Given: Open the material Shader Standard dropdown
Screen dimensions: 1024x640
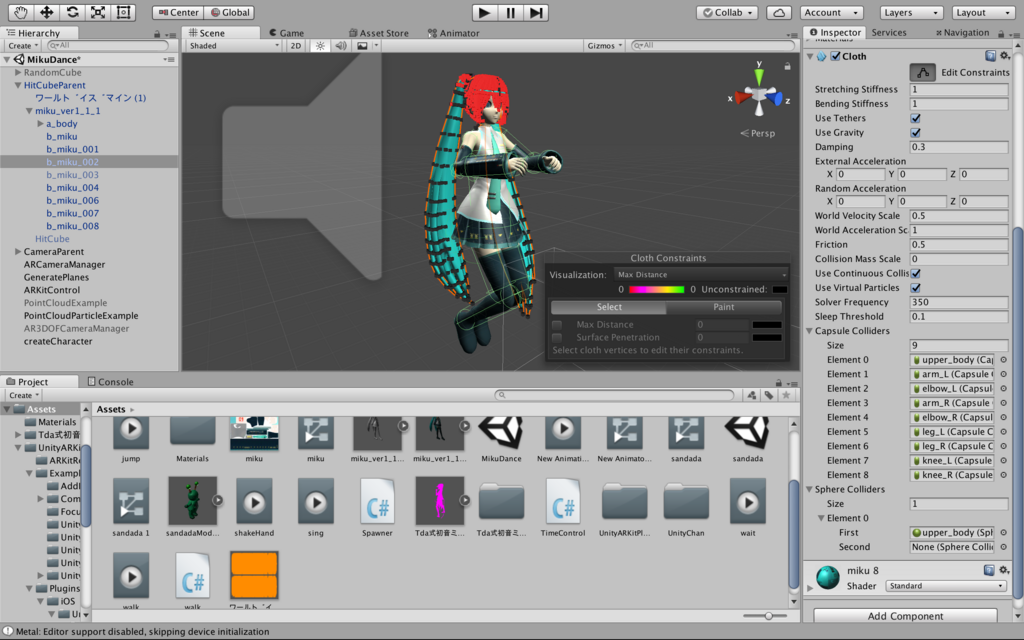Looking at the screenshot, I should [x=946, y=586].
